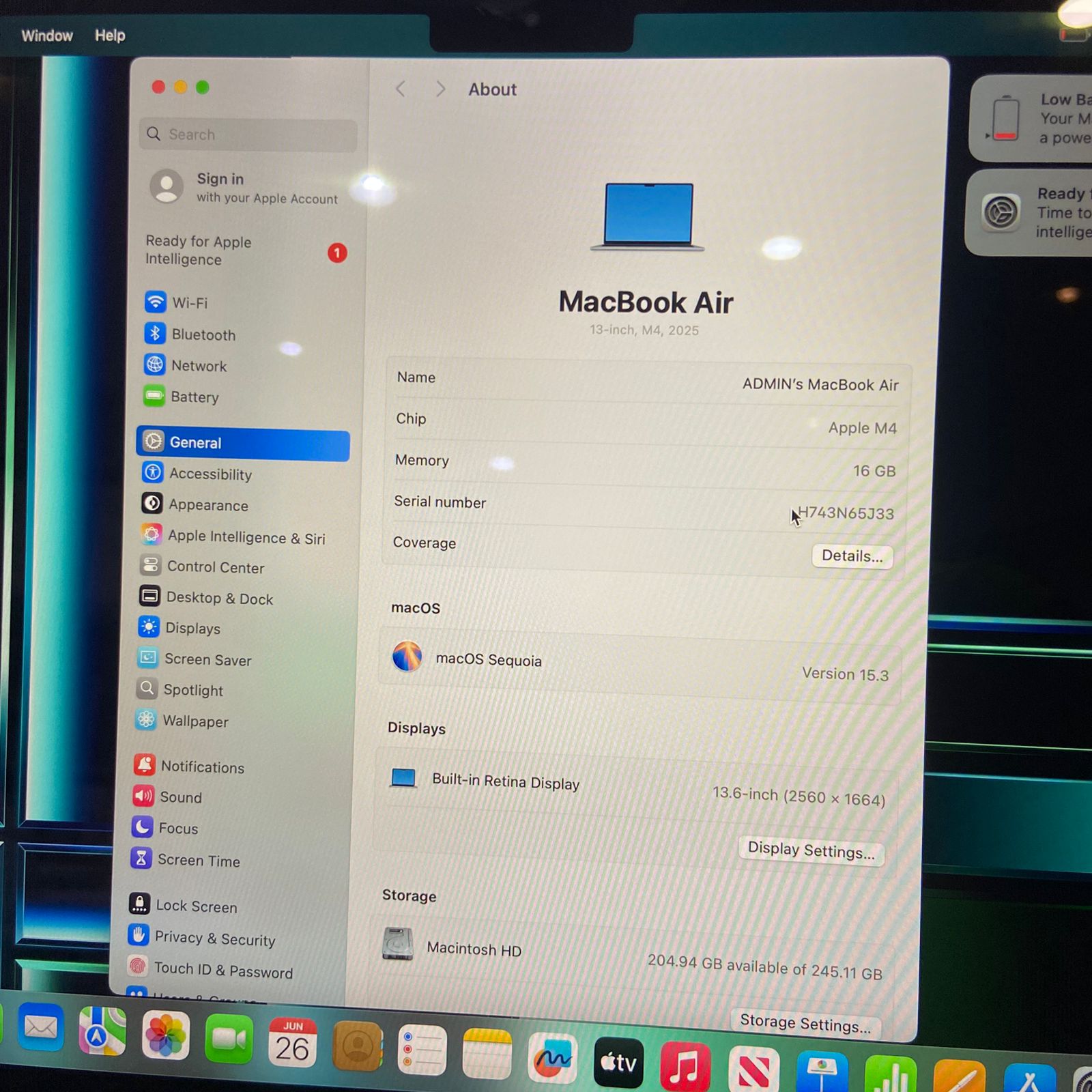Open Music app in the Dock

click(685, 1065)
